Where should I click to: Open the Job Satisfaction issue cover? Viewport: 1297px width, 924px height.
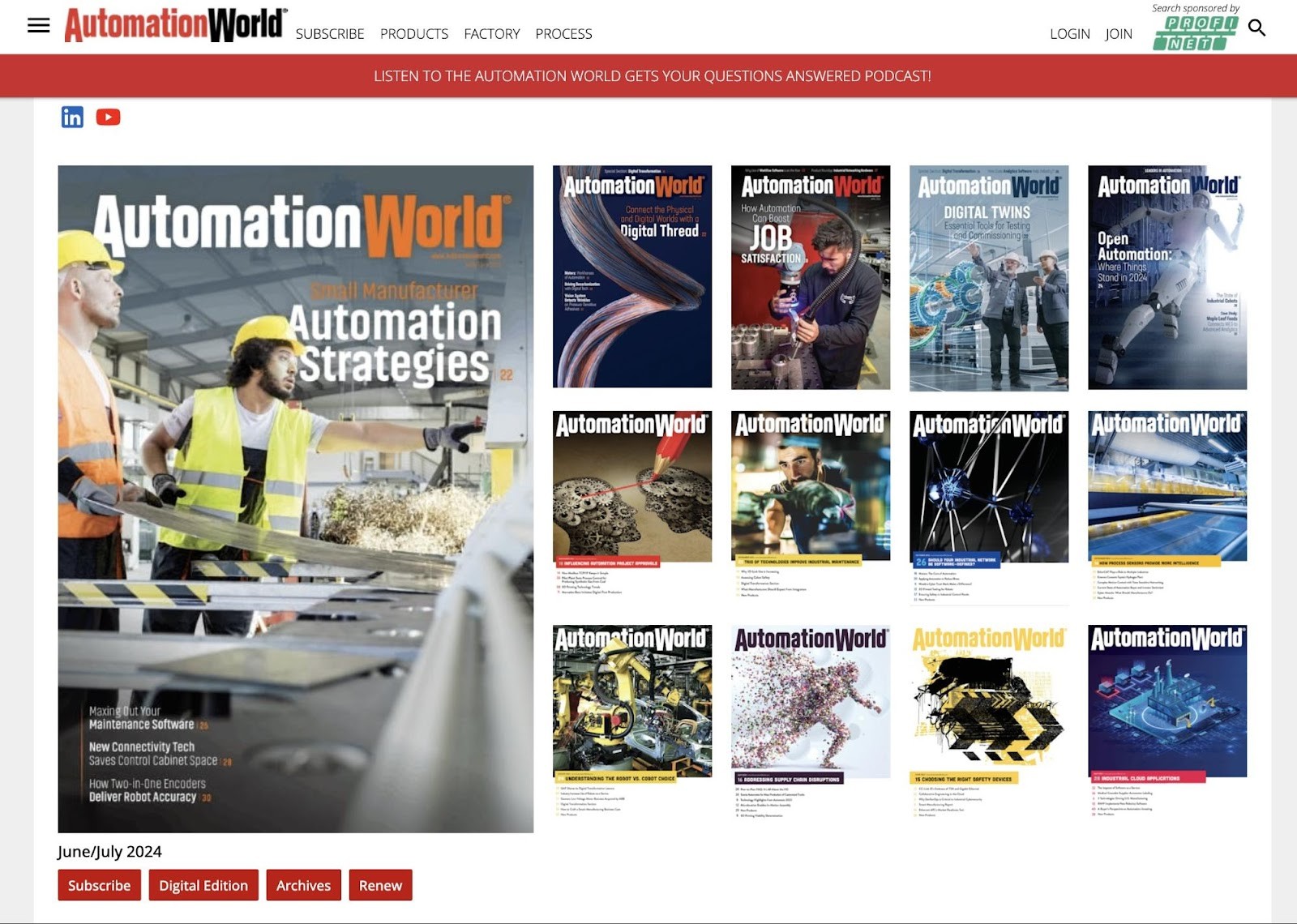tap(811, 277)
